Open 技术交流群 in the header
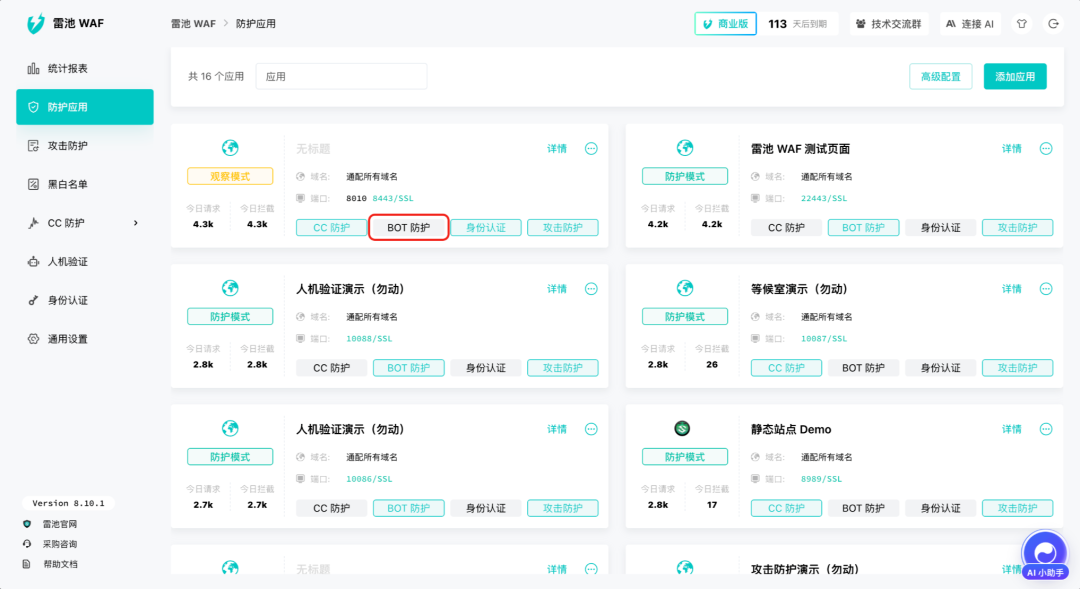 [889, 23]
